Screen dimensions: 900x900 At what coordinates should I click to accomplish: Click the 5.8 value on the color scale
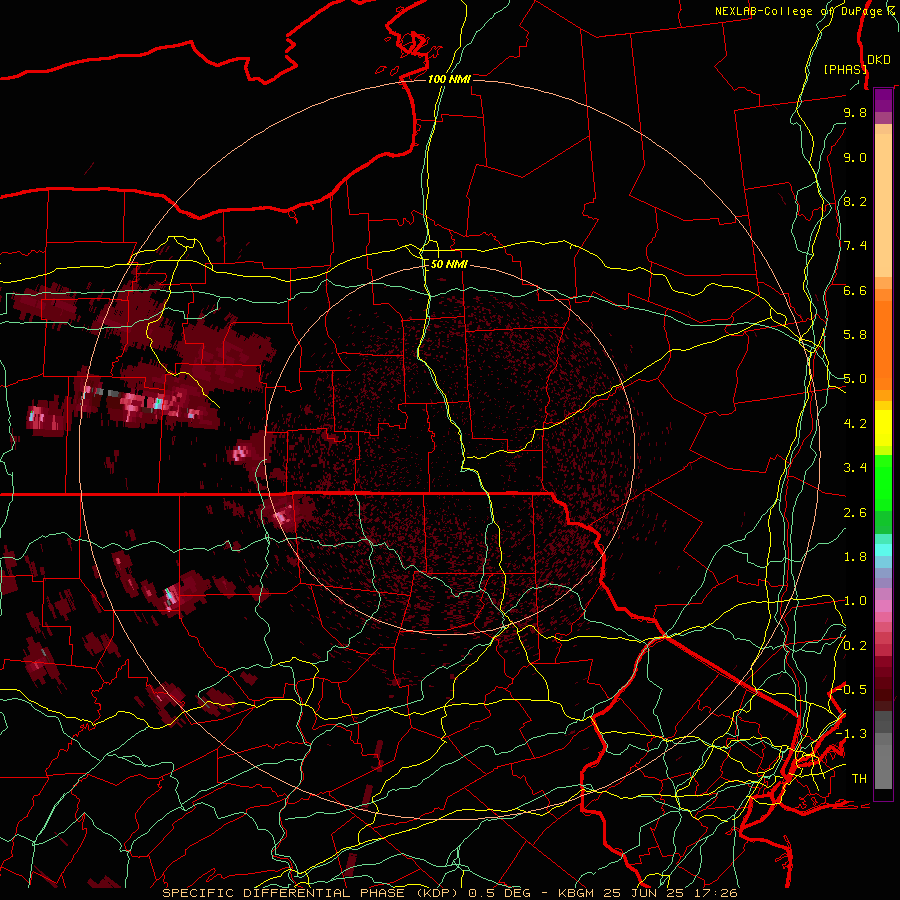tap(855, 335)
